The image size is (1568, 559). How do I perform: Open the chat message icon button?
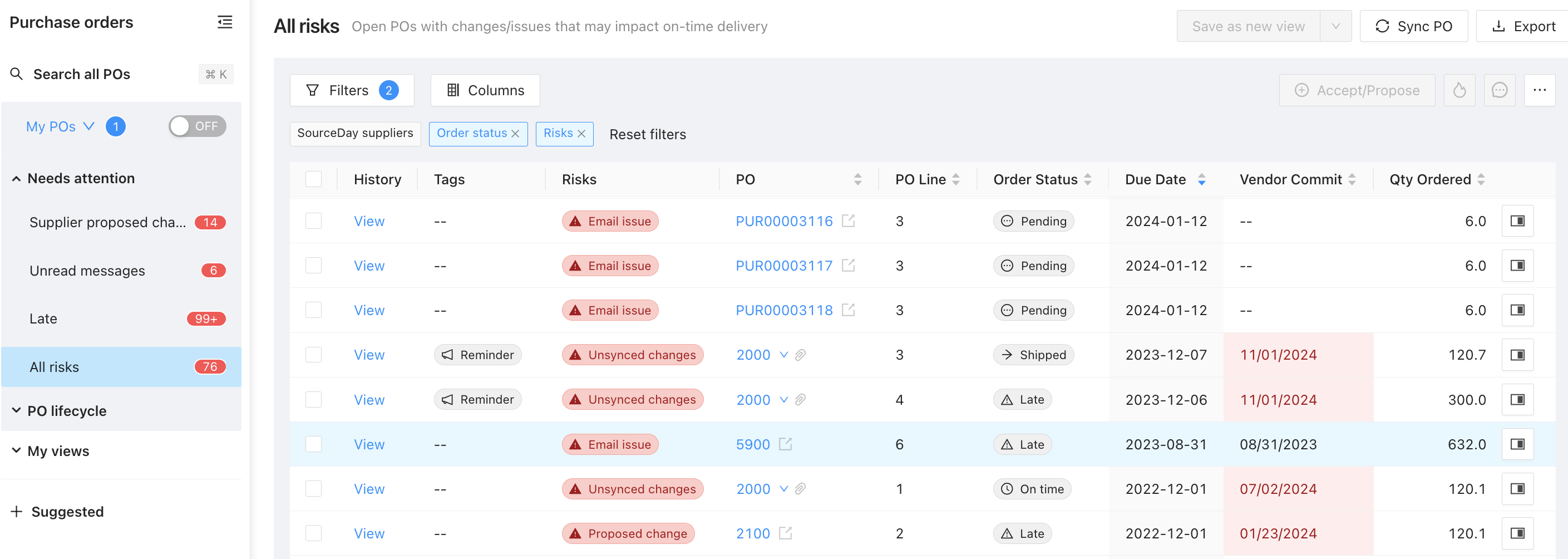pyautogui.click(x=1499, y=91)
